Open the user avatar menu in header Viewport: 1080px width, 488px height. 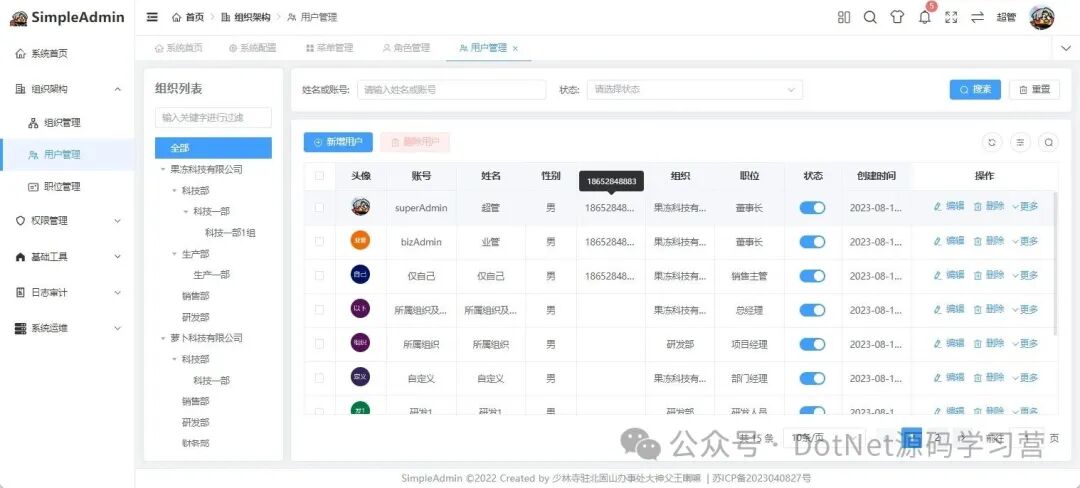(1041, 17)
